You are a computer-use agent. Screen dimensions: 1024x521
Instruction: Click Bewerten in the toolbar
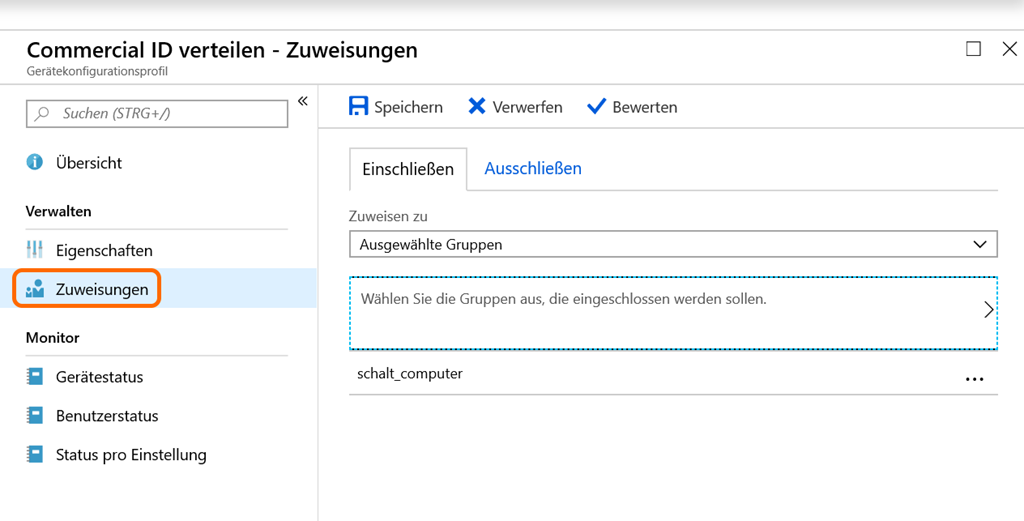click(x=632, y=107)
